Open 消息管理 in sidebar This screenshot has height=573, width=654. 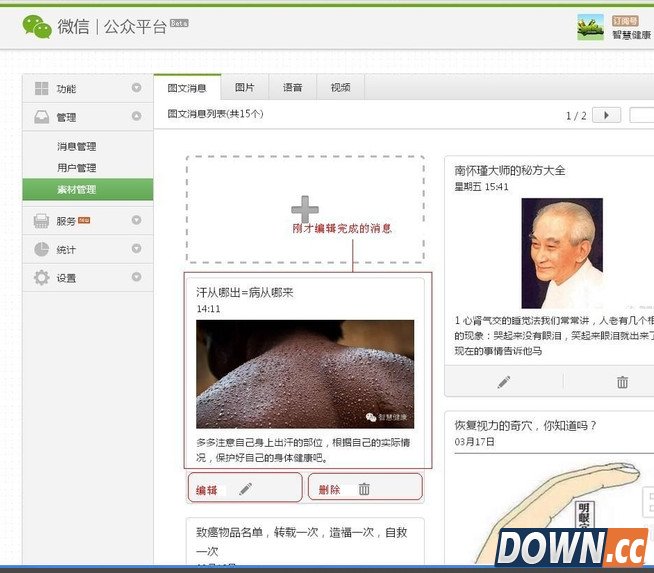coord(77,146)
